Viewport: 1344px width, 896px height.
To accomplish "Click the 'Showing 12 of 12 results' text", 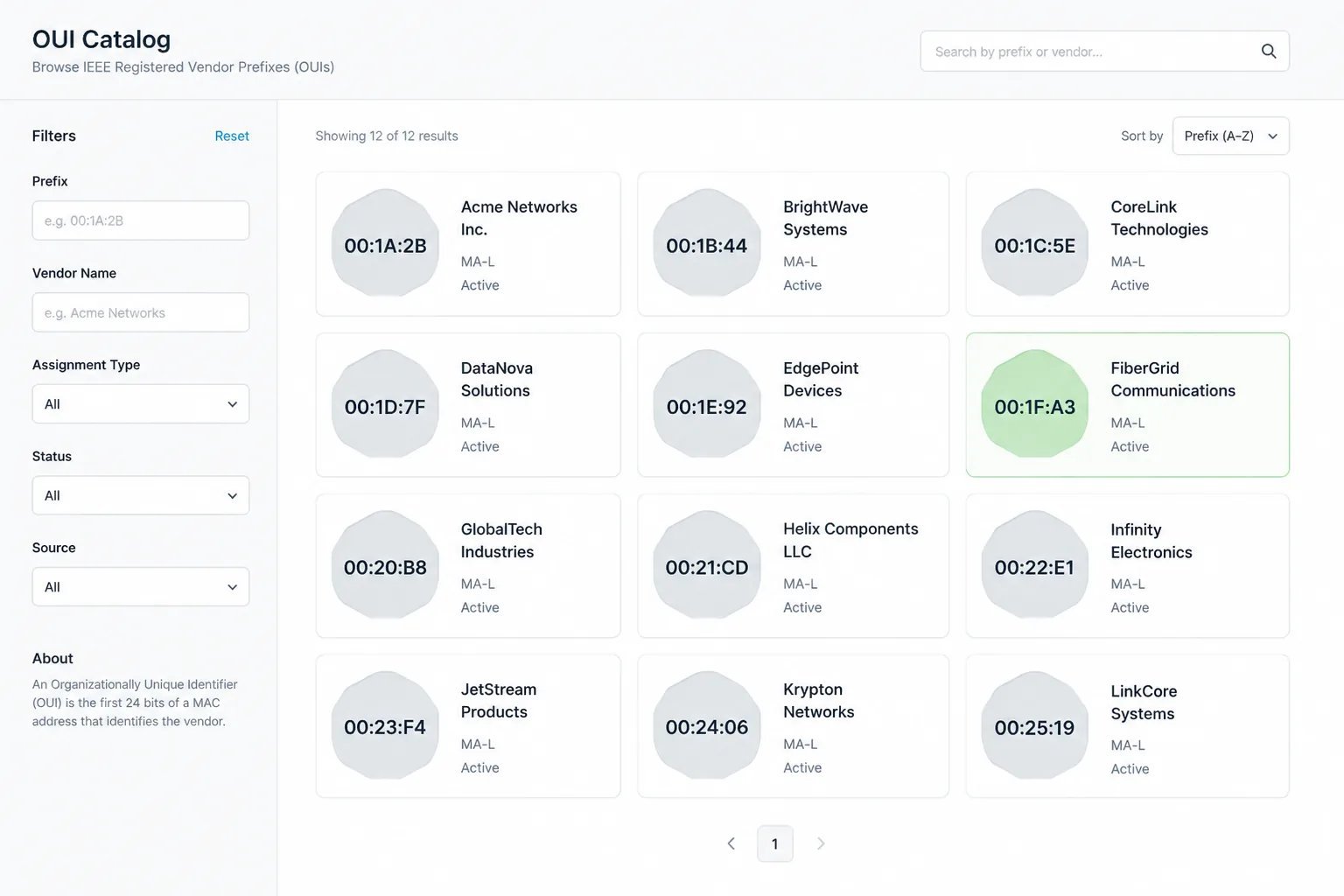I will [387, 136].
